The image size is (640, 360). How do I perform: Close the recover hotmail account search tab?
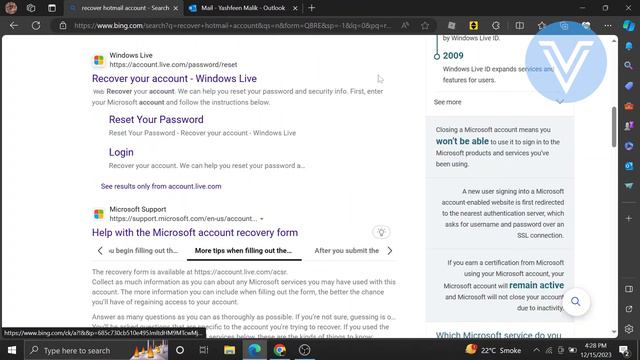tap(176, 8)
